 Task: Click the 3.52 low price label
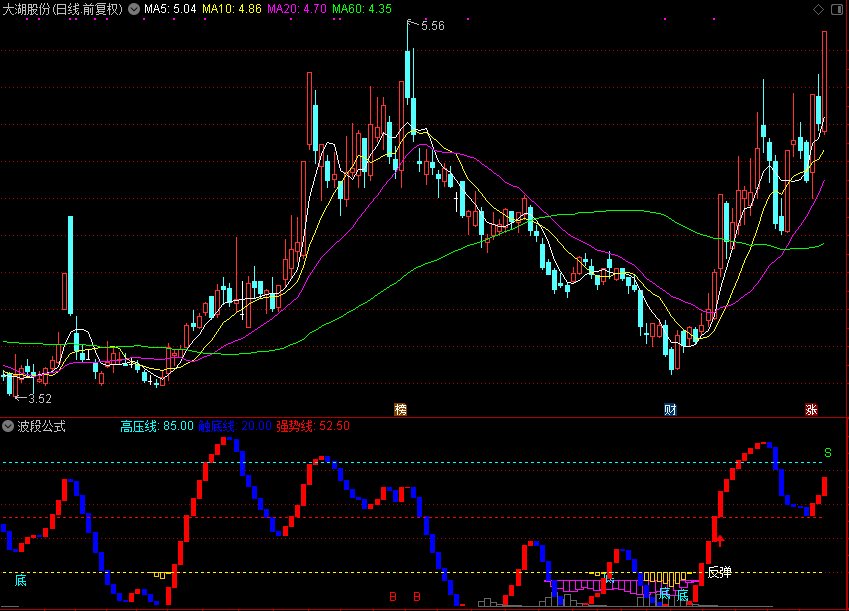[x=40, y=399]
